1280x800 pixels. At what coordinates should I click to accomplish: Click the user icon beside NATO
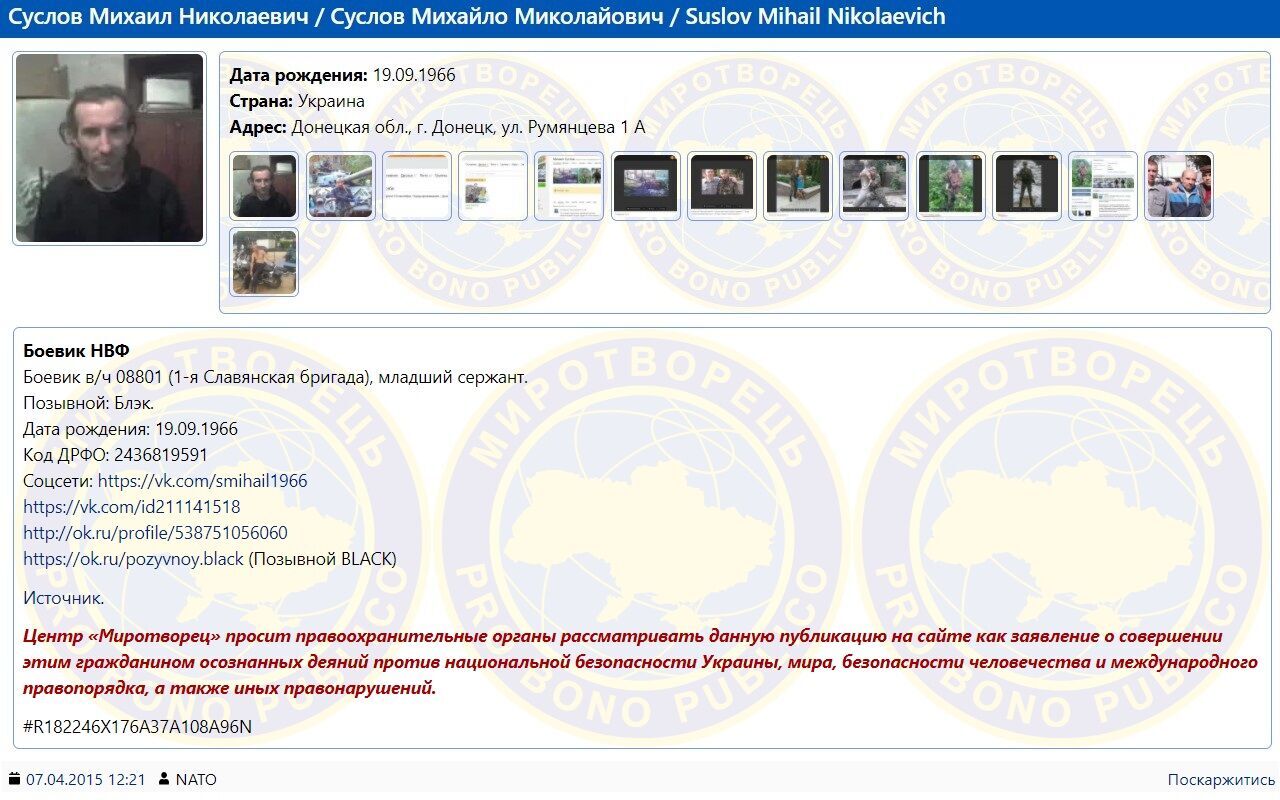tap(164, 780)
